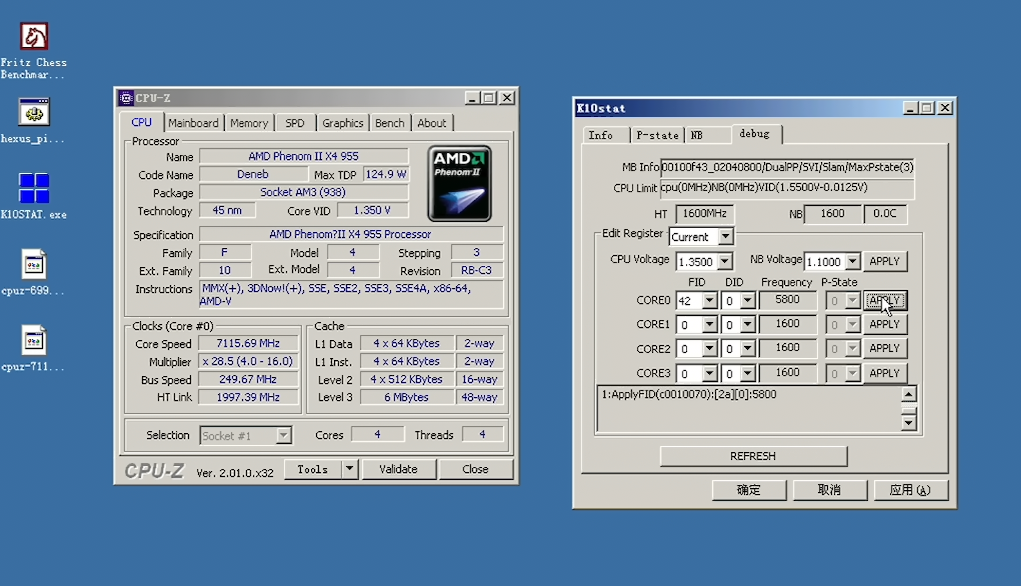Click the 取消 (Cancel) button

830,490
